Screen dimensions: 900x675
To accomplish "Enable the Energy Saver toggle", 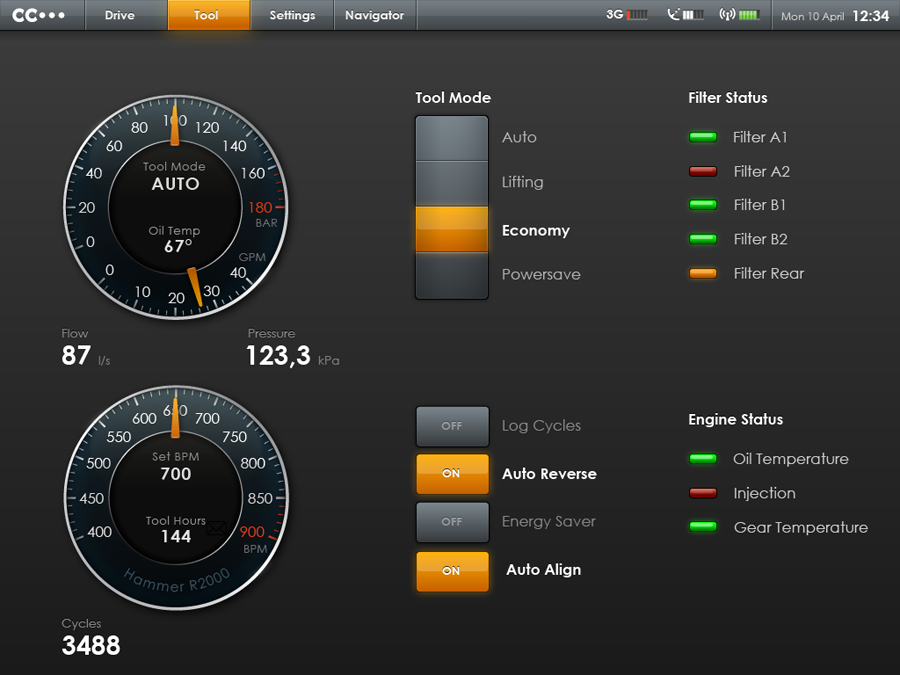I will click(452, 522).
